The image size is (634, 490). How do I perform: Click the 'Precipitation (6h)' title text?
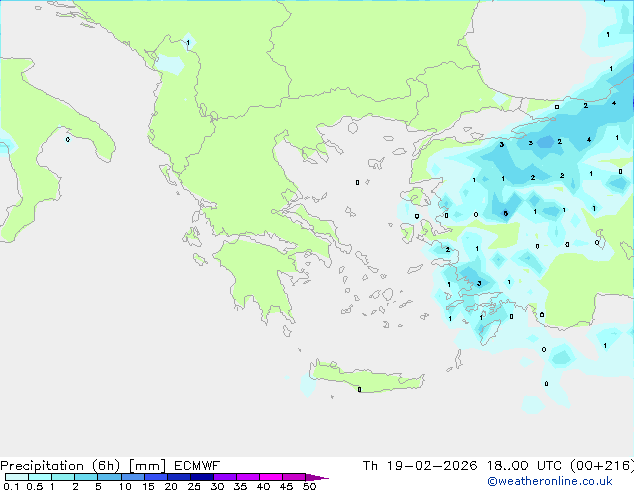[x=60, y=466]
